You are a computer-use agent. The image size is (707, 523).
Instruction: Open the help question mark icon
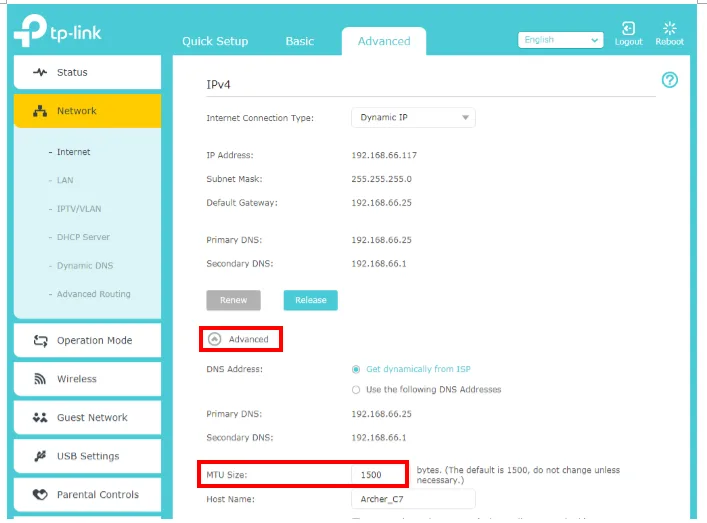(x=670, y=80)
